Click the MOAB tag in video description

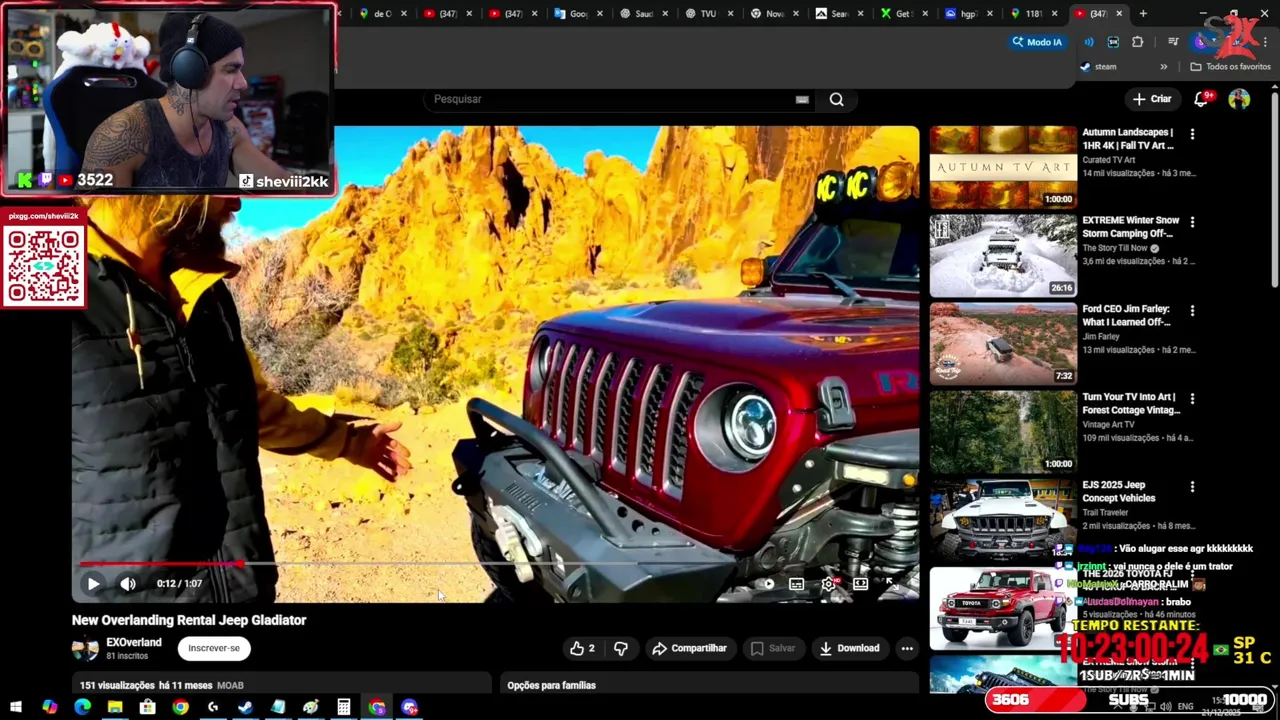230,685
